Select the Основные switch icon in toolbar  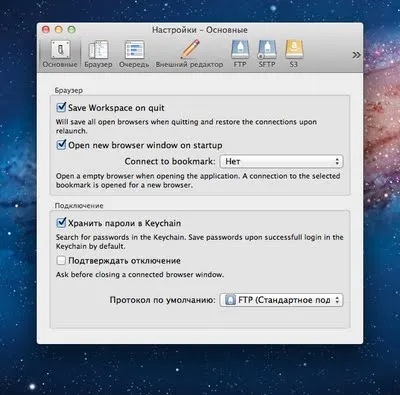[x=60, y=50]
